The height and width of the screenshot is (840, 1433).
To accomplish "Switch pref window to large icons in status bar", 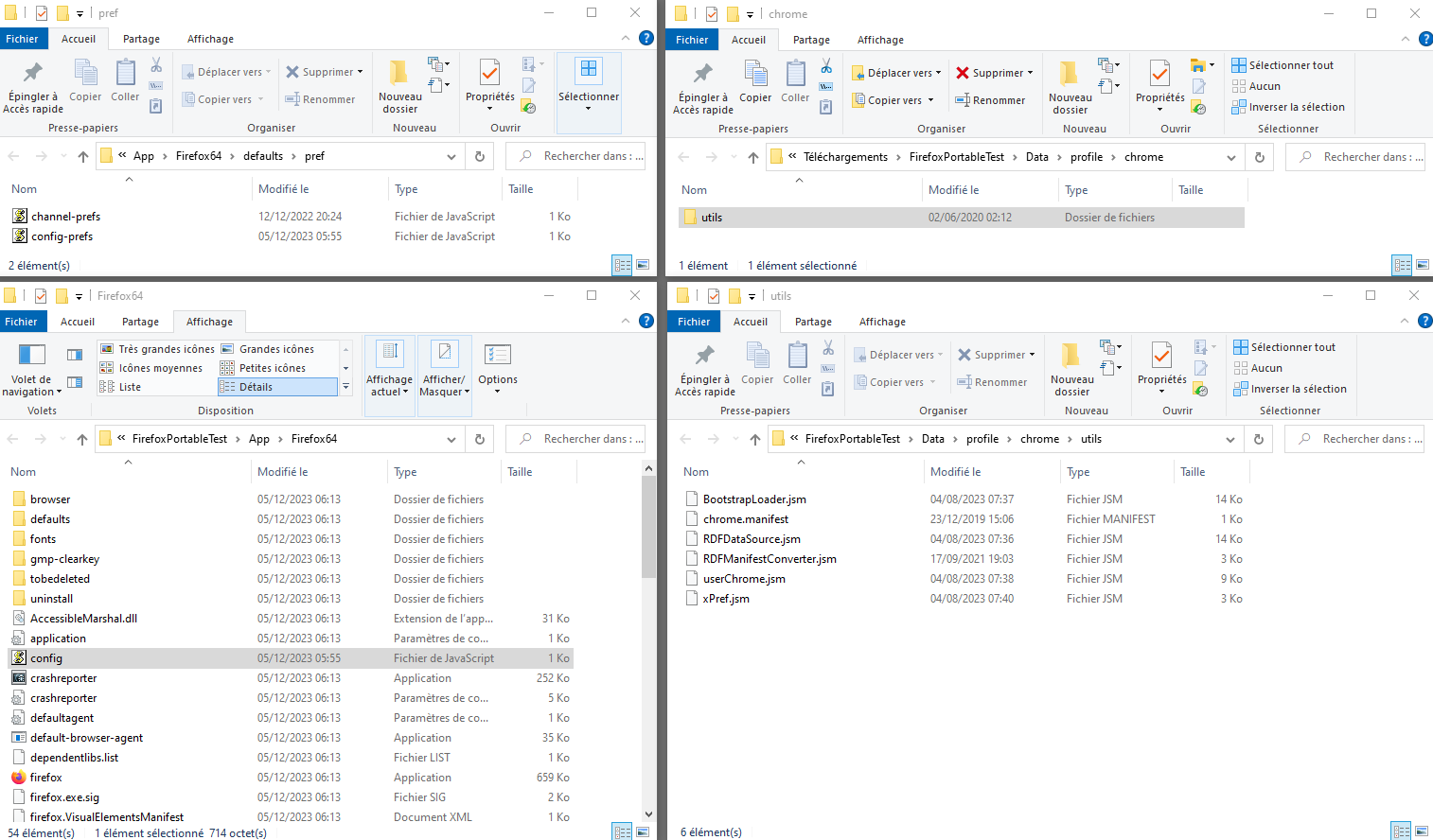I will point(643,265).
